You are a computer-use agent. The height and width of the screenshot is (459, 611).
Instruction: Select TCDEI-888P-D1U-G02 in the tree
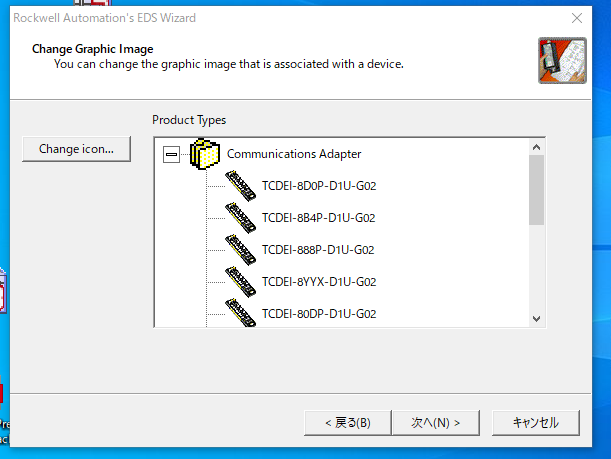coord(318,250)
